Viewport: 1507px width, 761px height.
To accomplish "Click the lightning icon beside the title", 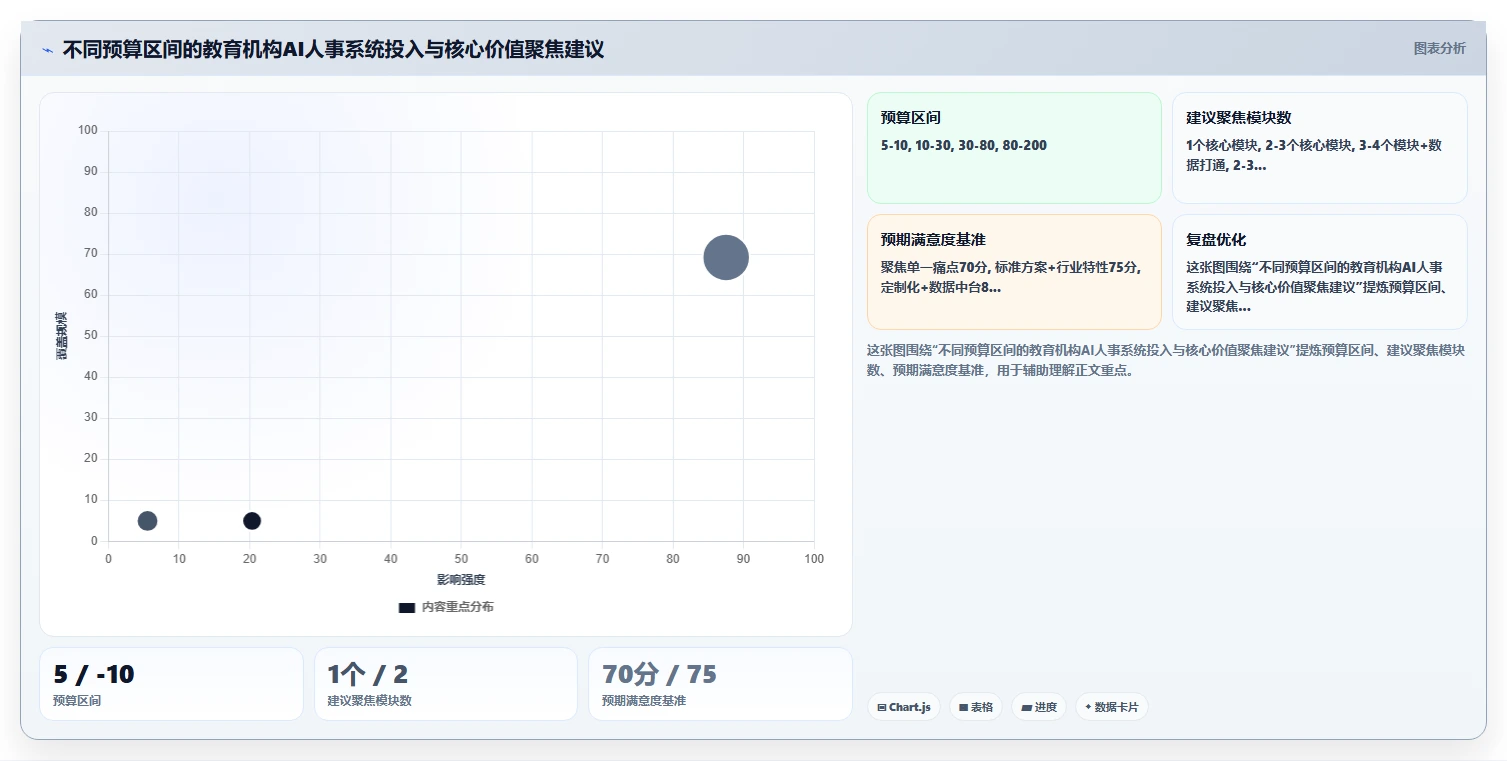I will pos(47,50).
